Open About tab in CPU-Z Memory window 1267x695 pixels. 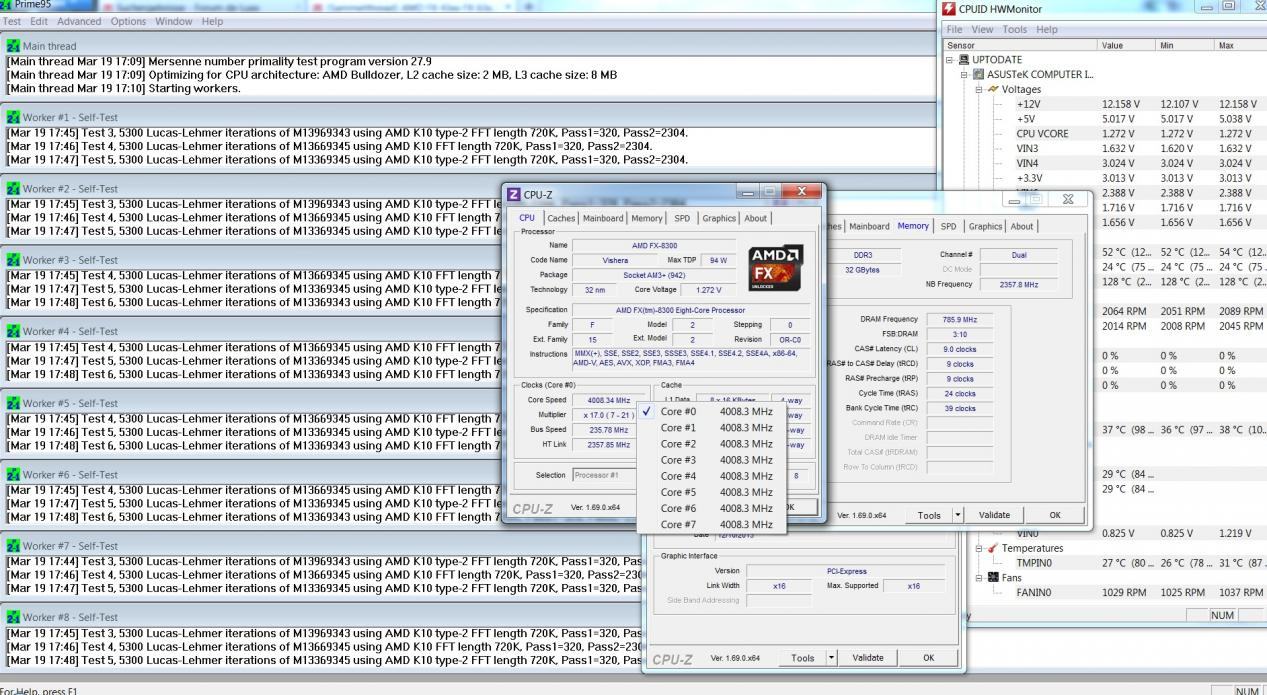(1022, 226)
